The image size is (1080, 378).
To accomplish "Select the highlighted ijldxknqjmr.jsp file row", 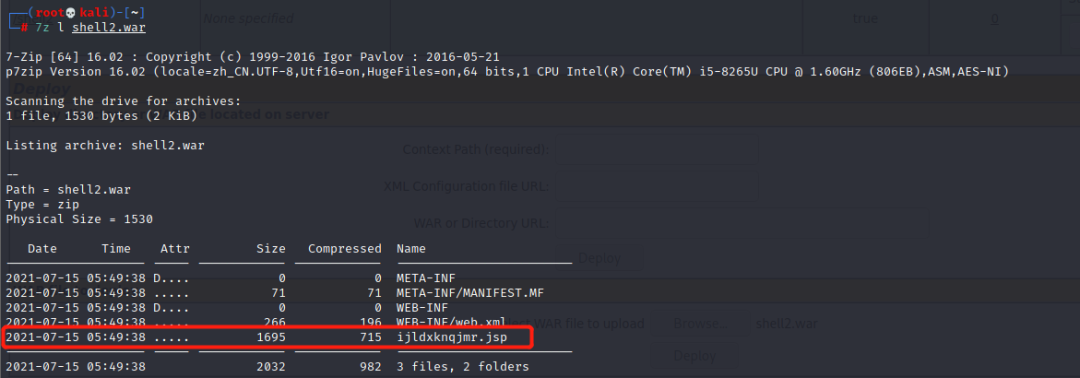I will click(x=269, y=338).
